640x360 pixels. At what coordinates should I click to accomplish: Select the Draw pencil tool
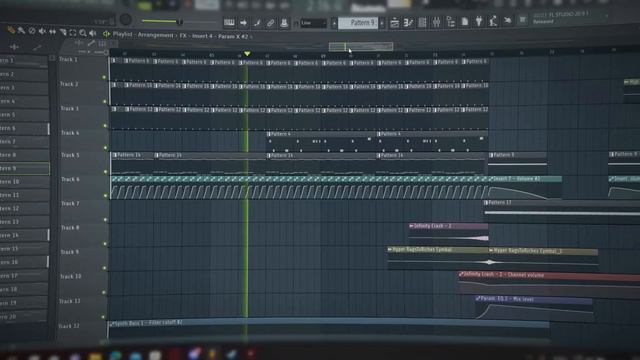(11, 30)
